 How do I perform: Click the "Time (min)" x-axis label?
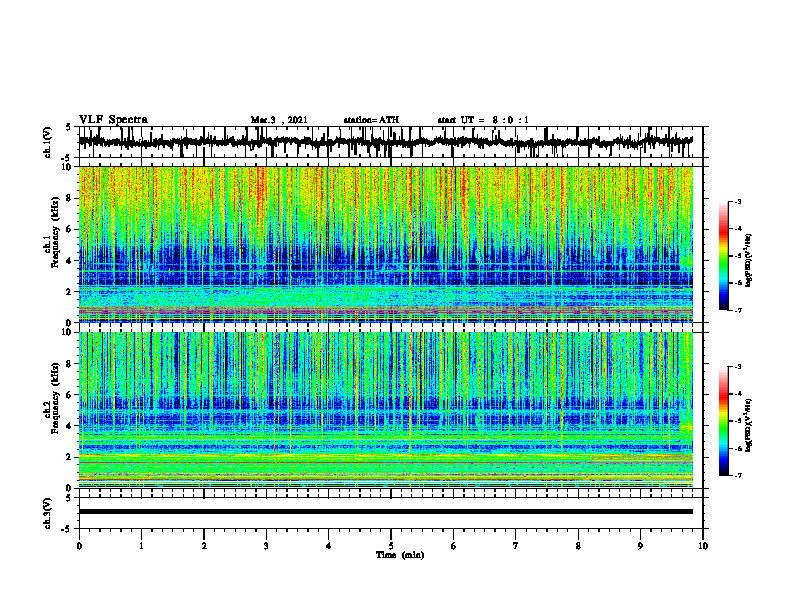click(x=400, y=555)
